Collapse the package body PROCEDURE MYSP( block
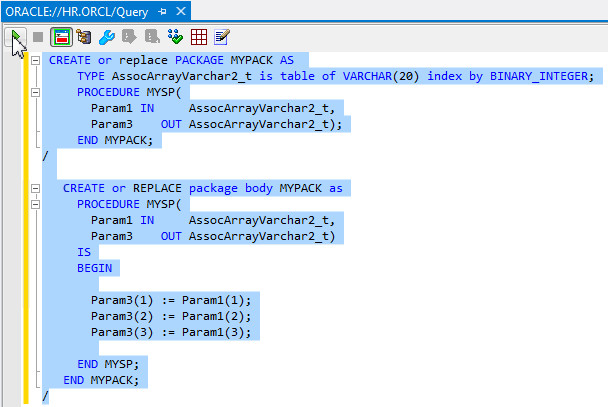 35,204
